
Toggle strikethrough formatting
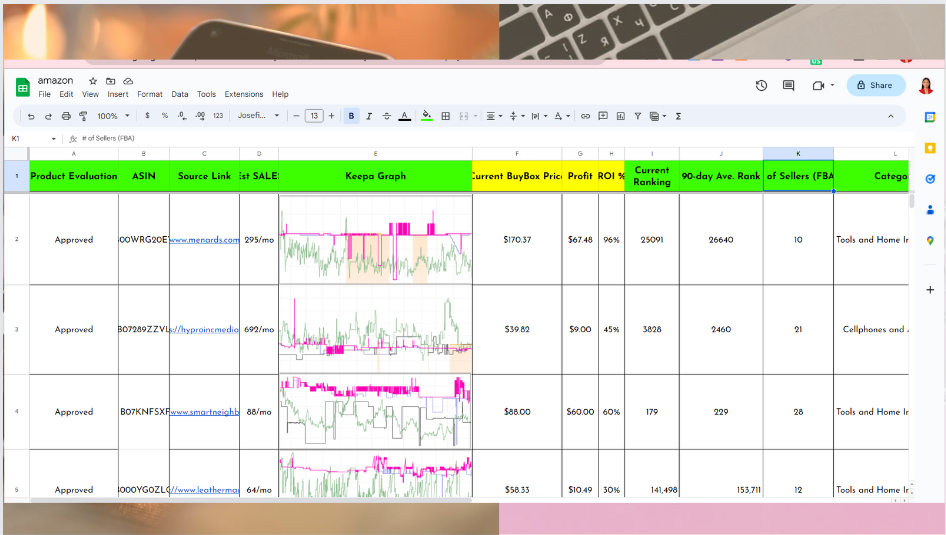coord(387,116)
